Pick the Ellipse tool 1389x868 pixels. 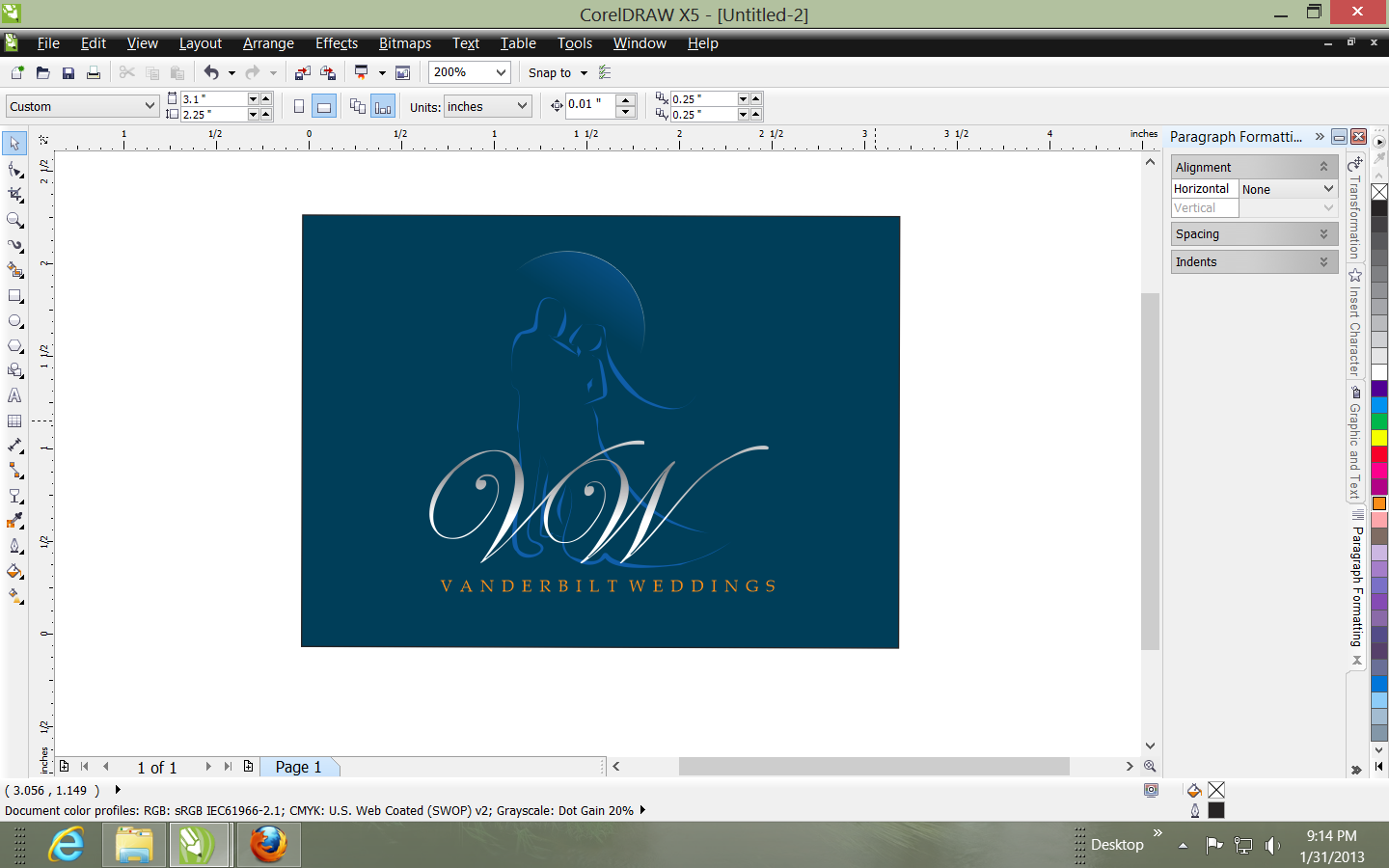[x=14, y=321]
